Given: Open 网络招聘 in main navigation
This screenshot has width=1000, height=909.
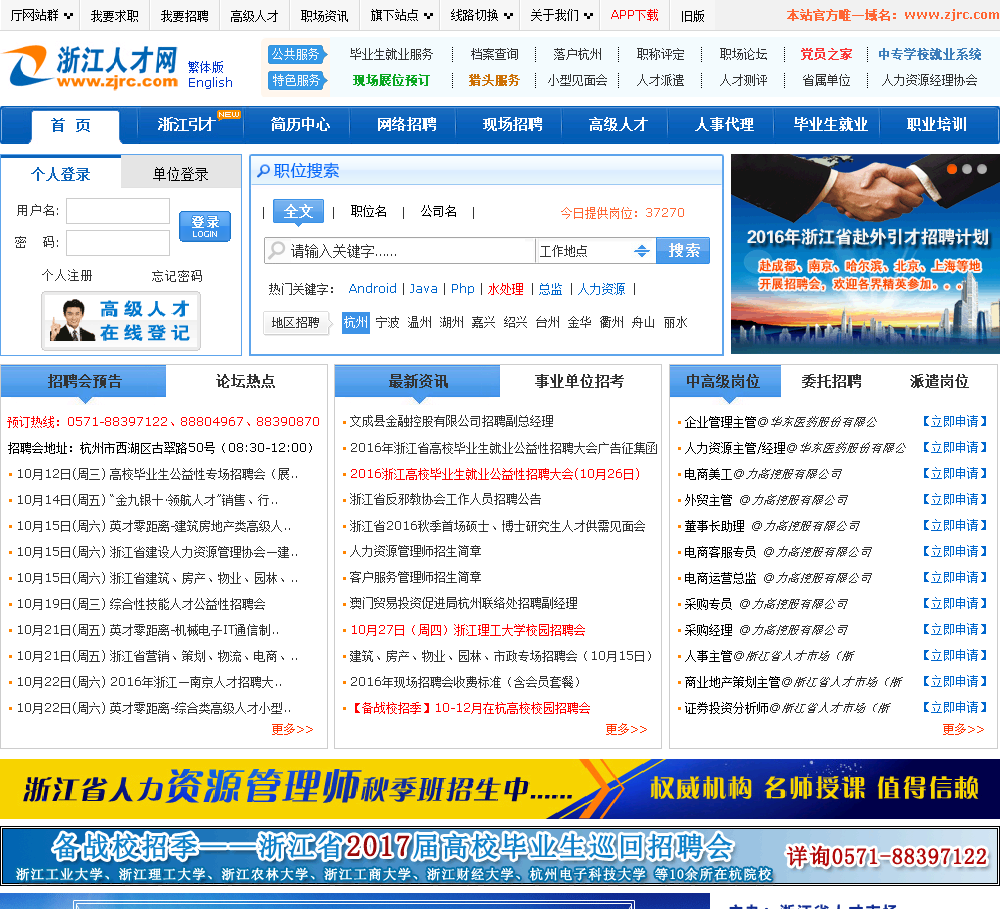Looking at the screenshot, I should click(x=406, y=124).
